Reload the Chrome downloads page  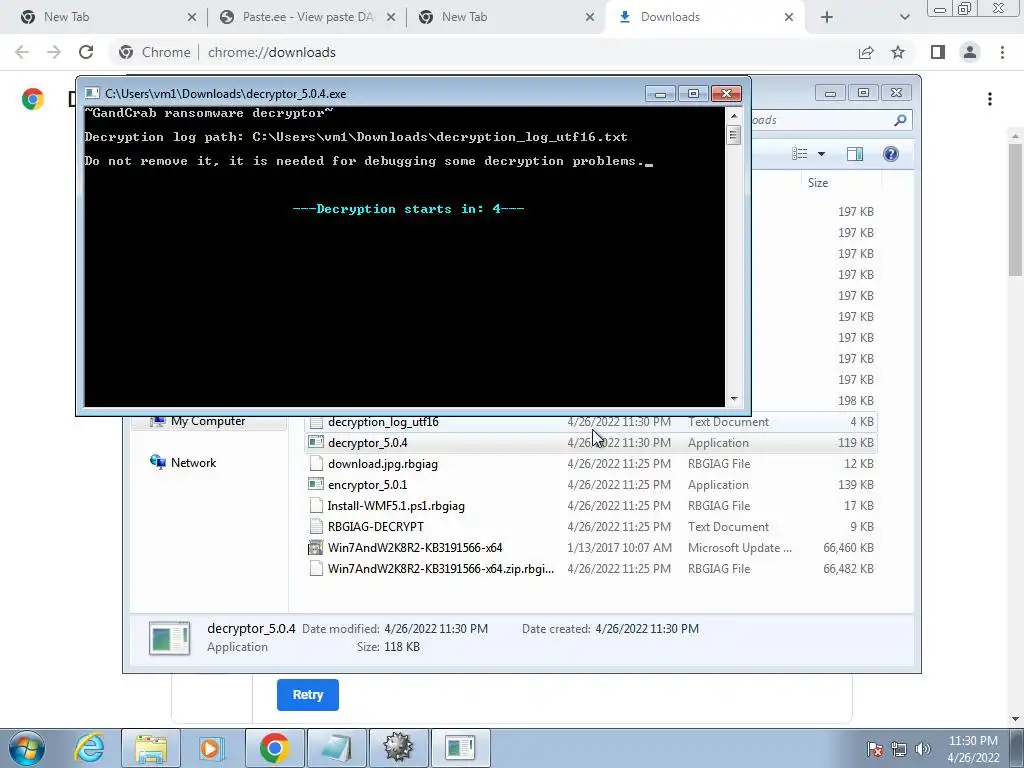point(86,52)
